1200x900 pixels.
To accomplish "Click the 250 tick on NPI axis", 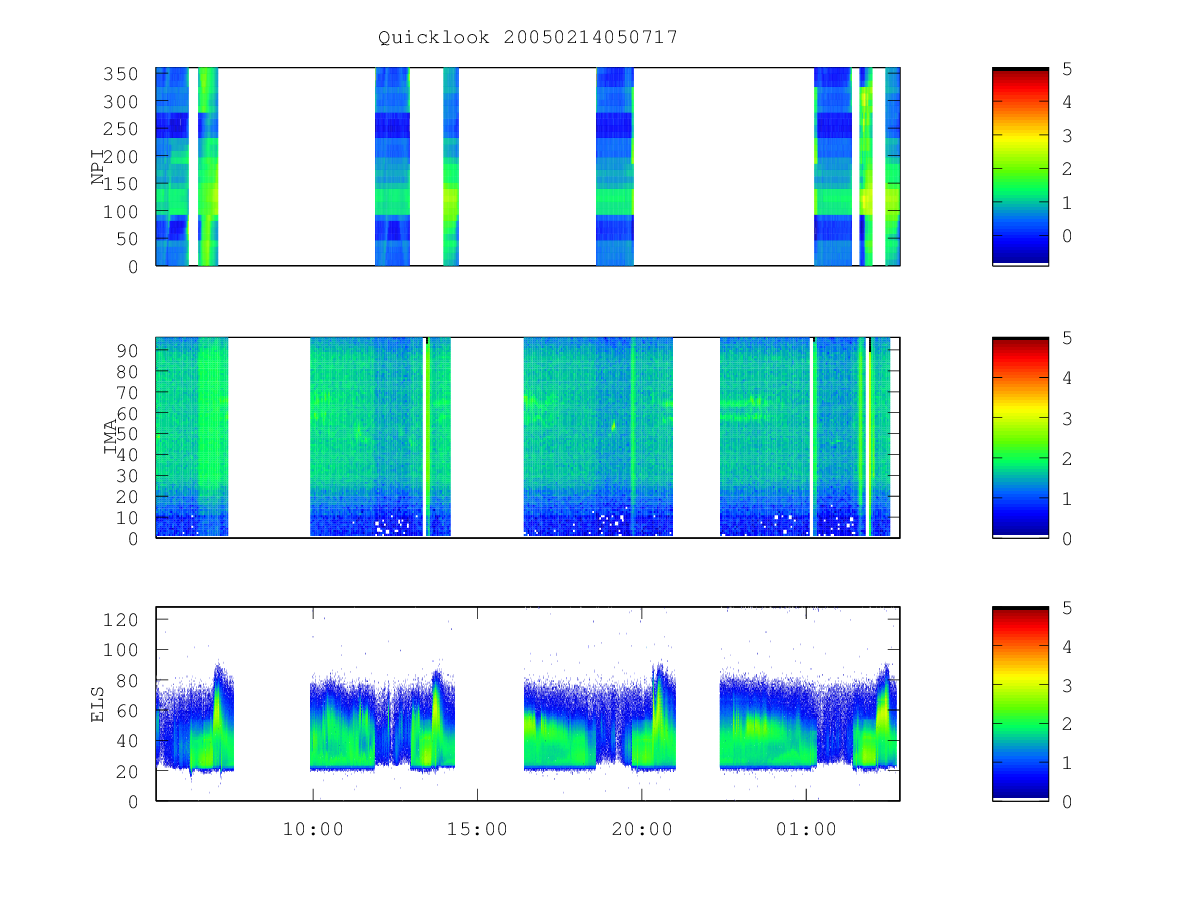I will pyautogui.click(x=120, y=129).
